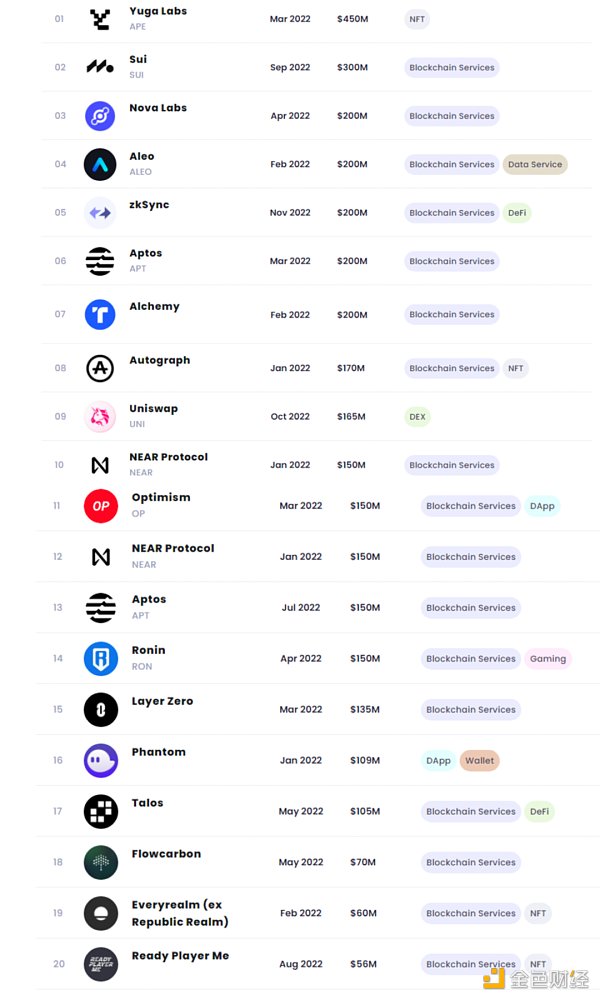
Task: Click the Uniswap unicorn logo icon
Action: pyautogui.click(x=100, y=417)
